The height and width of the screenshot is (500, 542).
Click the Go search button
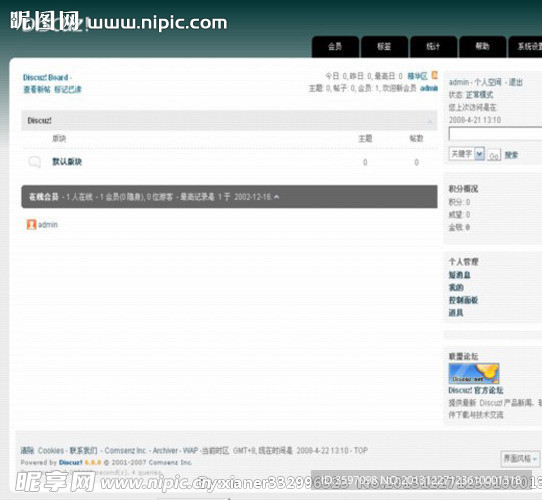coord(494,156)
